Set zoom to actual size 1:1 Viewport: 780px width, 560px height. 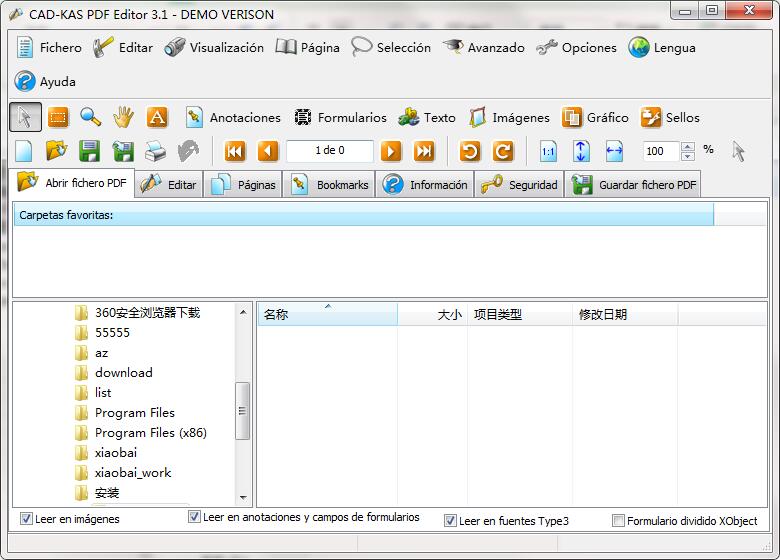click(548, 151)
